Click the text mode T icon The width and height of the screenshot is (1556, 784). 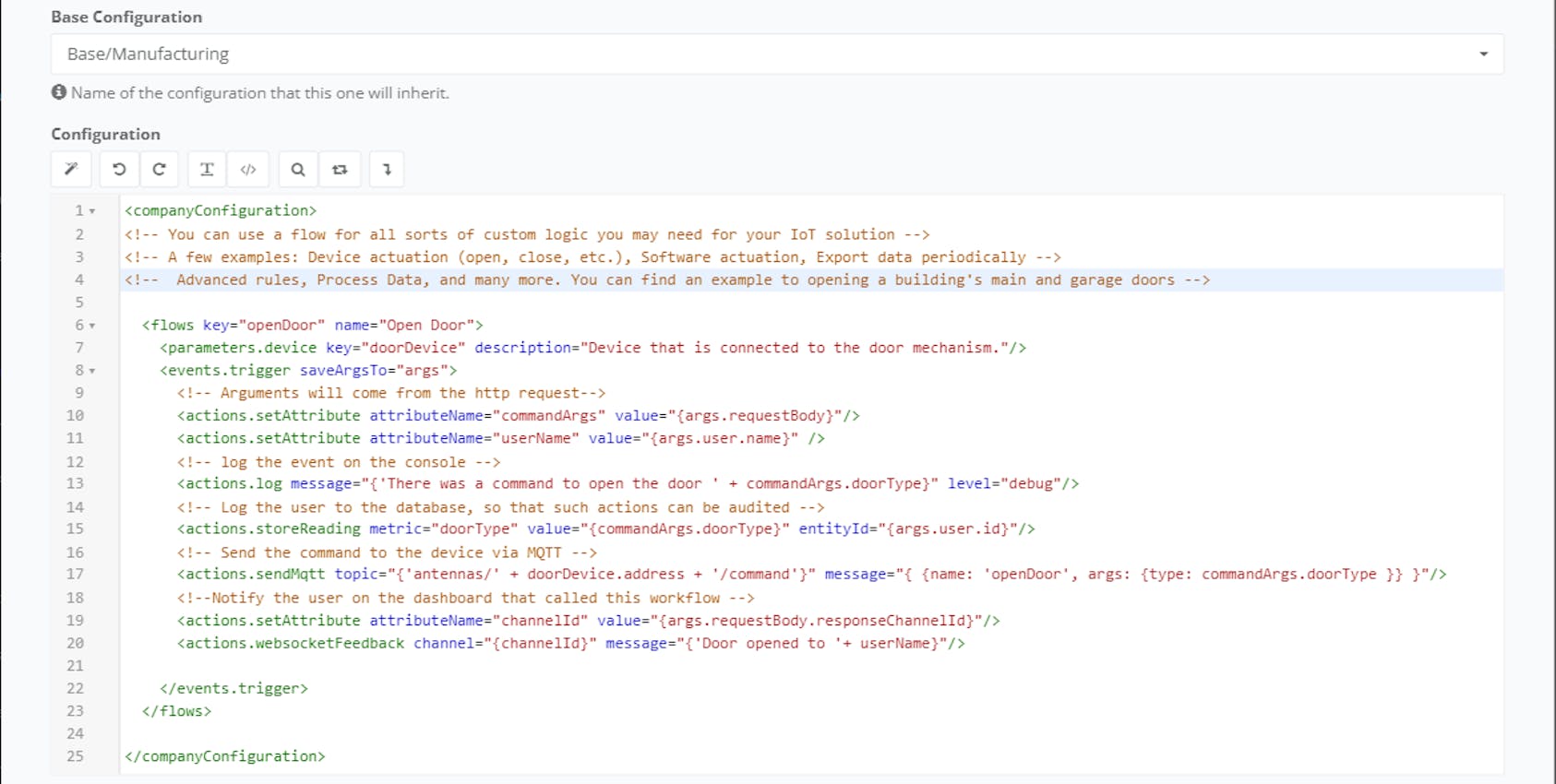207,170
